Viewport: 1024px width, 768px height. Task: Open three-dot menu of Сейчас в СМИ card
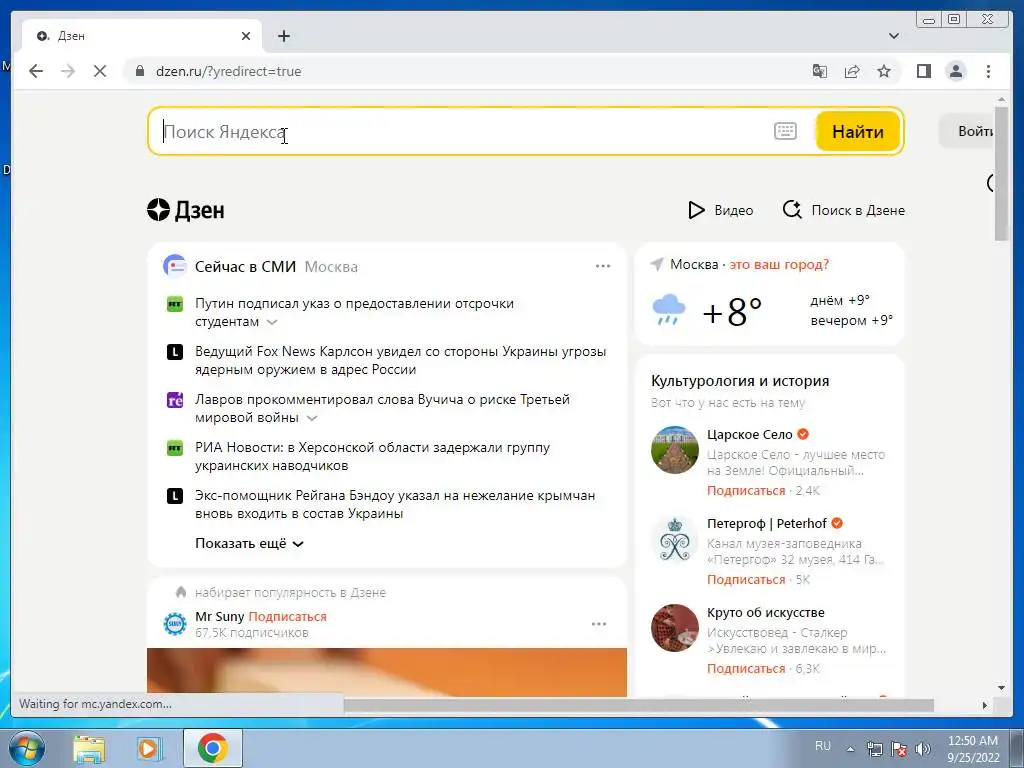click(x=603, y=266)
